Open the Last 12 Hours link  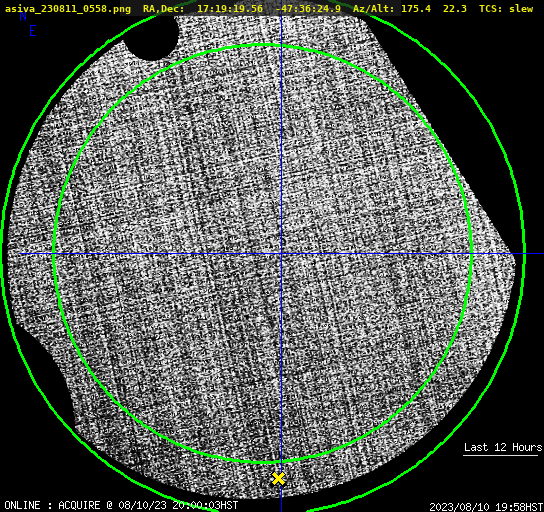(503, 447)
